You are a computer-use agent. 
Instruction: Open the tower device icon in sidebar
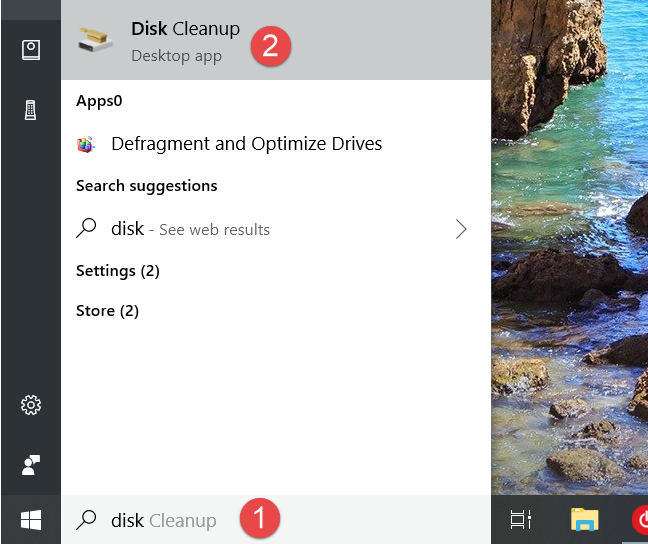coord(31,110)
